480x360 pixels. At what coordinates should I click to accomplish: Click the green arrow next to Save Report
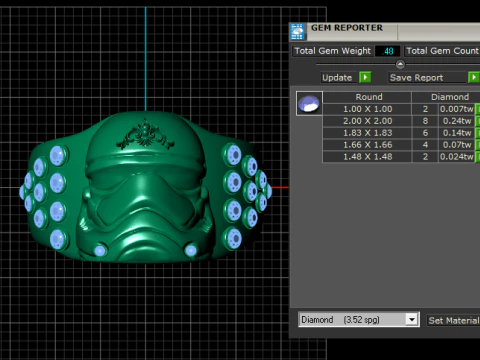tap(474, 78)
